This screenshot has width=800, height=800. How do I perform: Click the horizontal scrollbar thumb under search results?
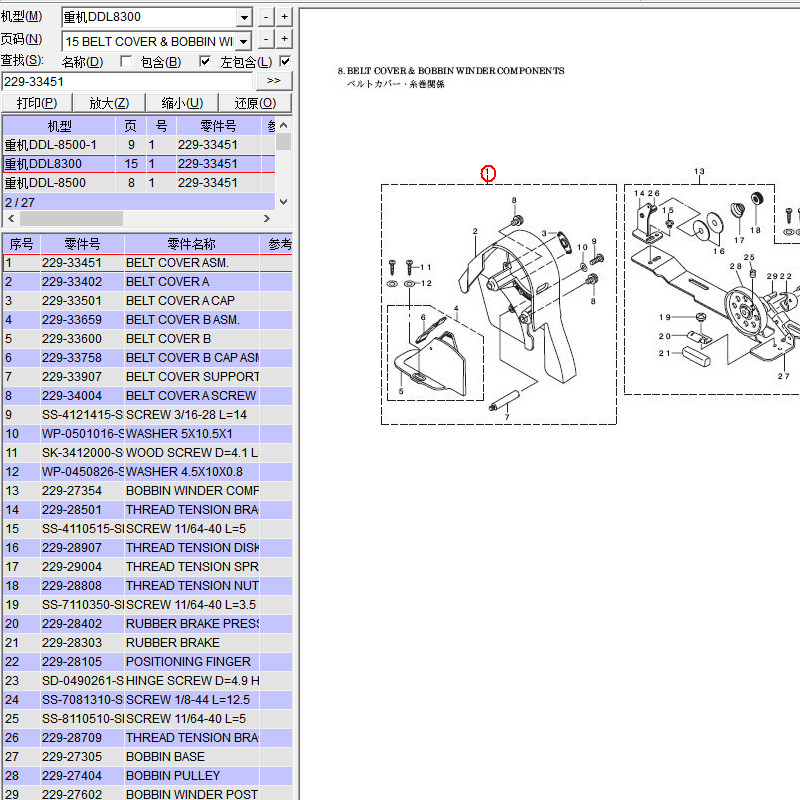70,218
